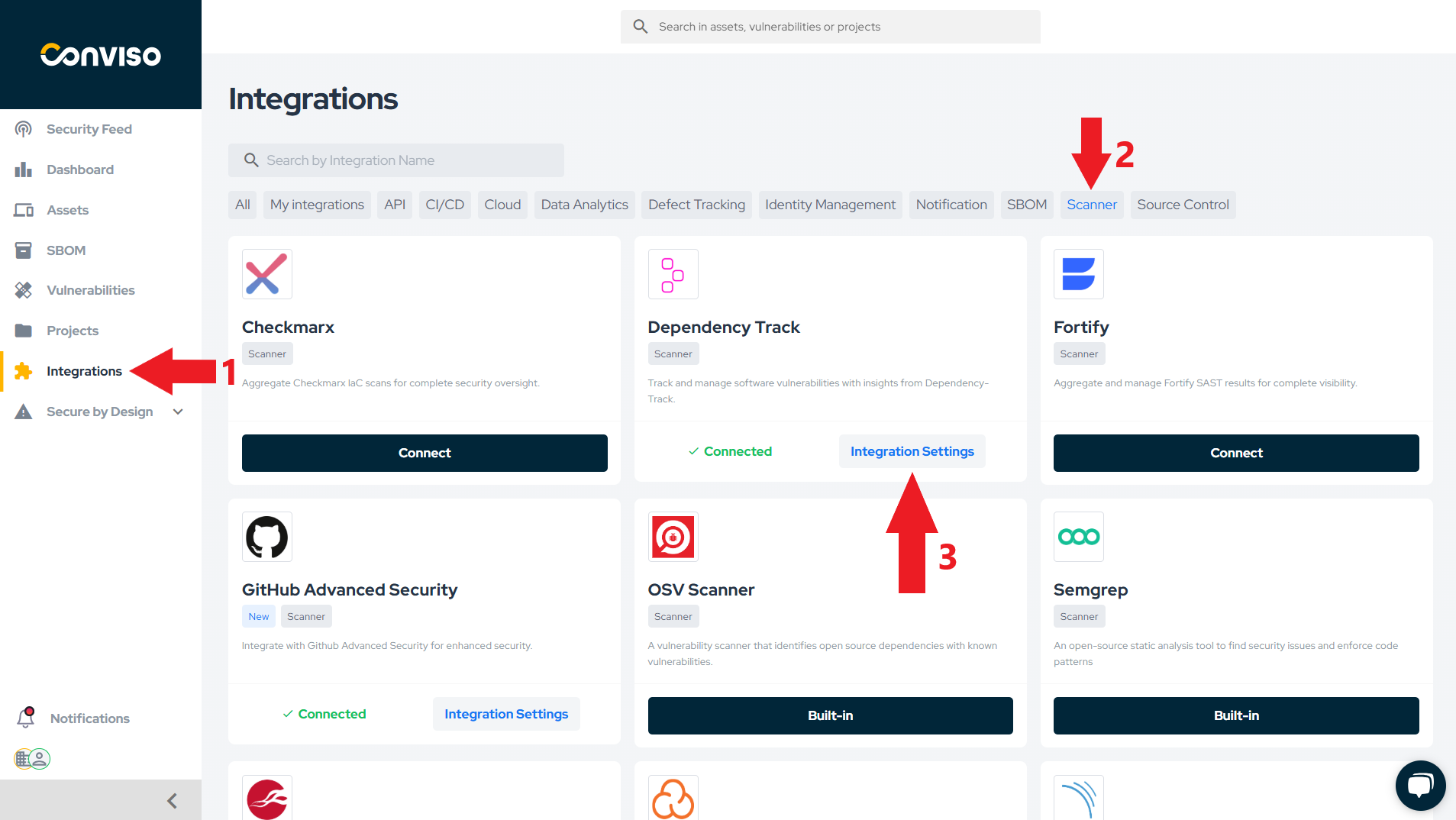Click the Semgrep logo

pyautogui.click(x=1079, y=537)
